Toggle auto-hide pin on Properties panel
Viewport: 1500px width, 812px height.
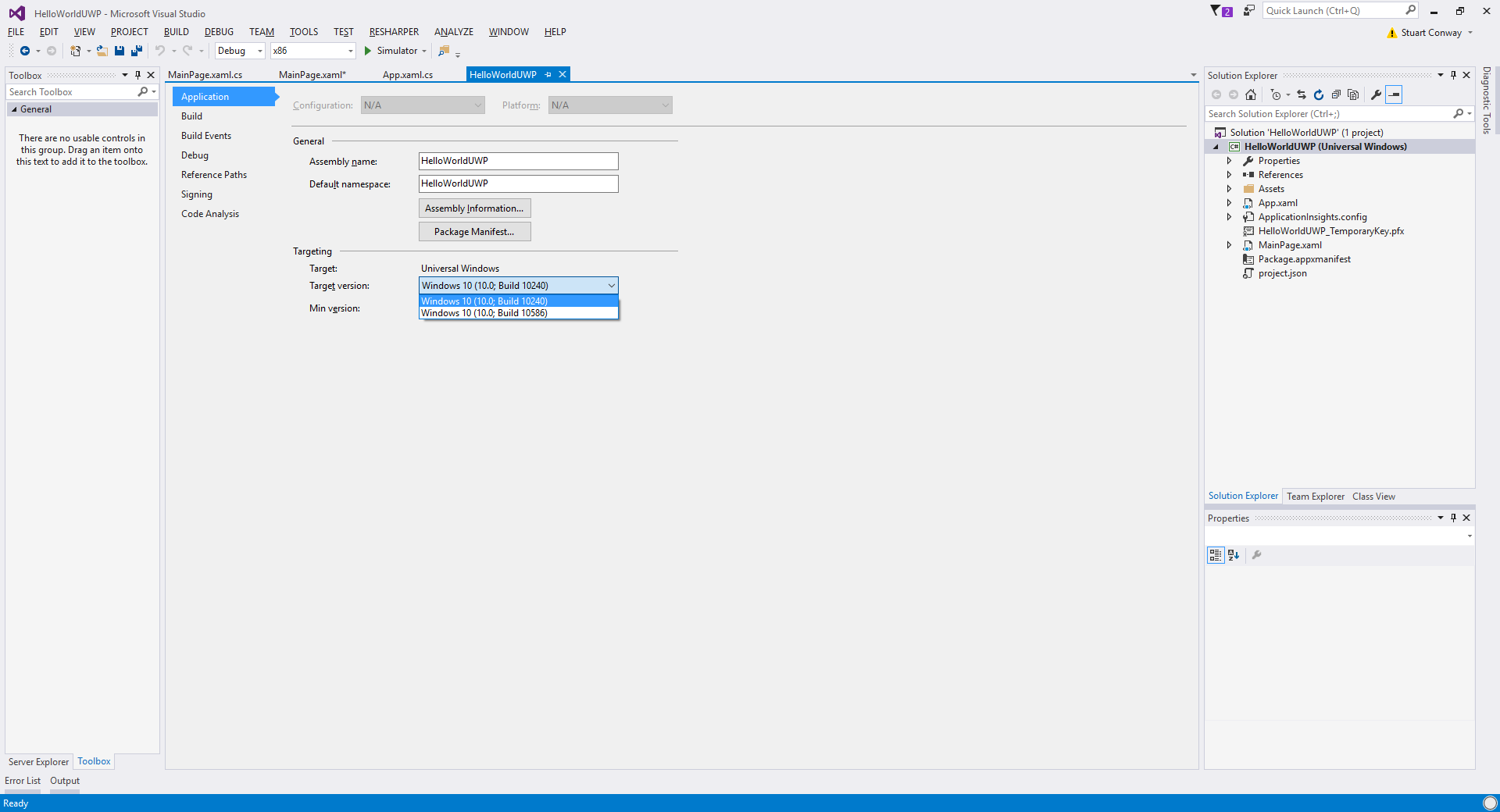1453,518
